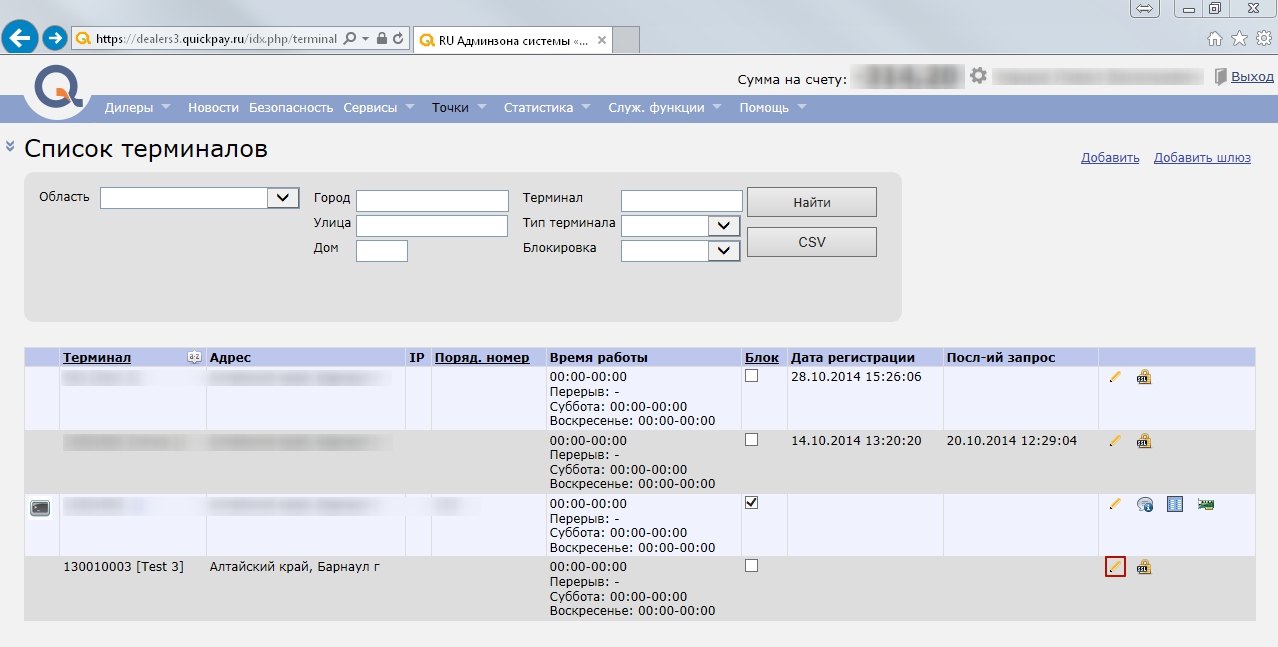Click the green circuit board icon in third row
Viewport: 1278px width, 647px height.
point(1205,504)
